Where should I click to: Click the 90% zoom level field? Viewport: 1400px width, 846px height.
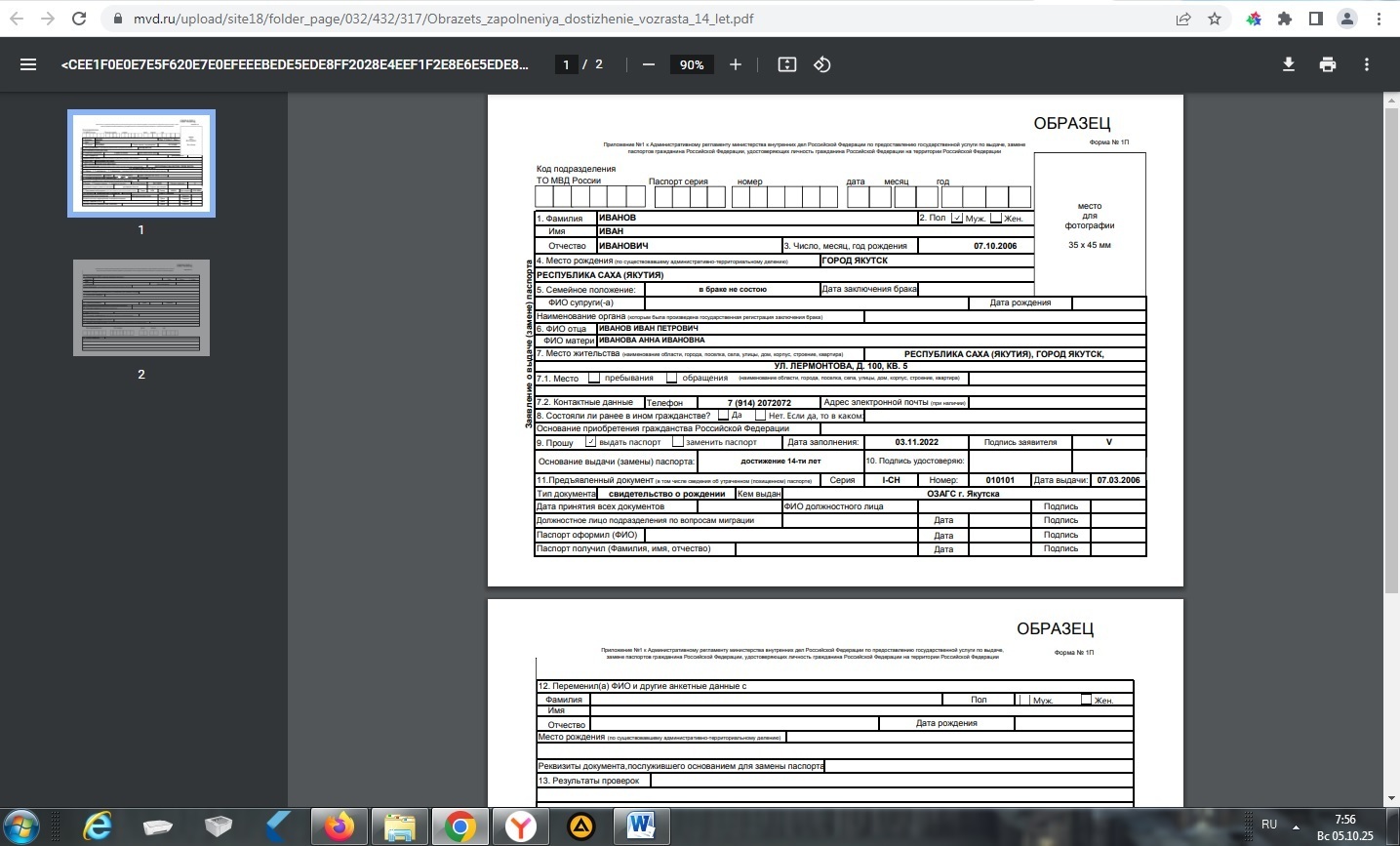coord(692,64)
